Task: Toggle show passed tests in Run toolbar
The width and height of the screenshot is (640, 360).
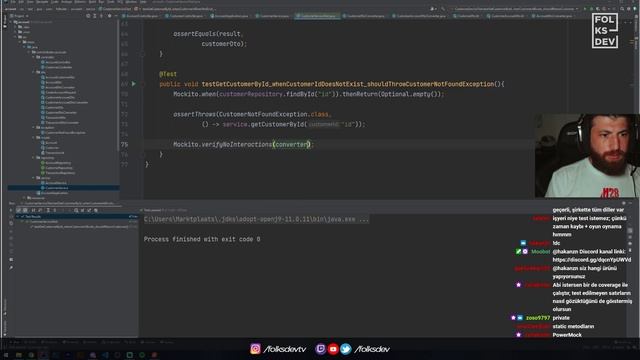Action: (19, 210)
